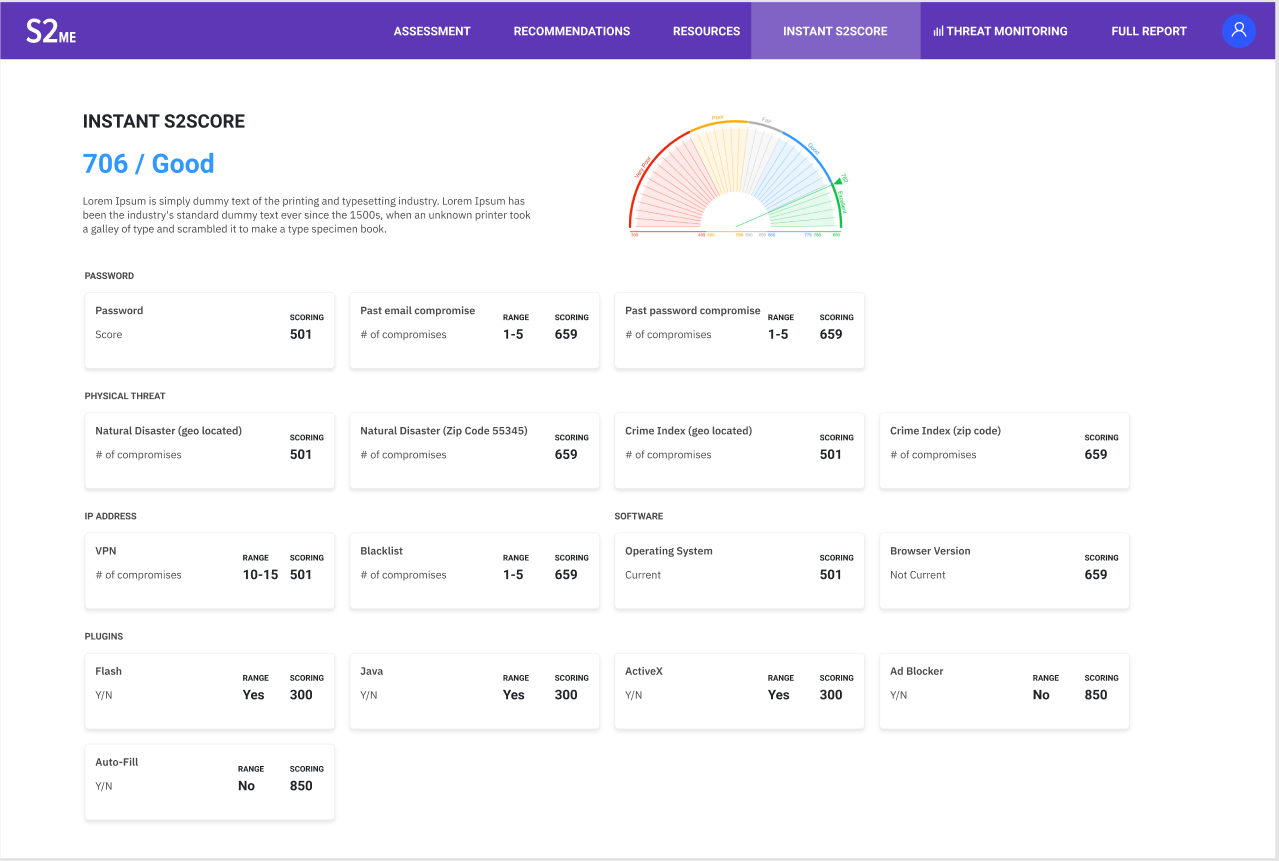Image resolution: width=1279 pixels, height=861 pixels.
Task: Click the Operating System Current card
Action: tap(739, 571)
